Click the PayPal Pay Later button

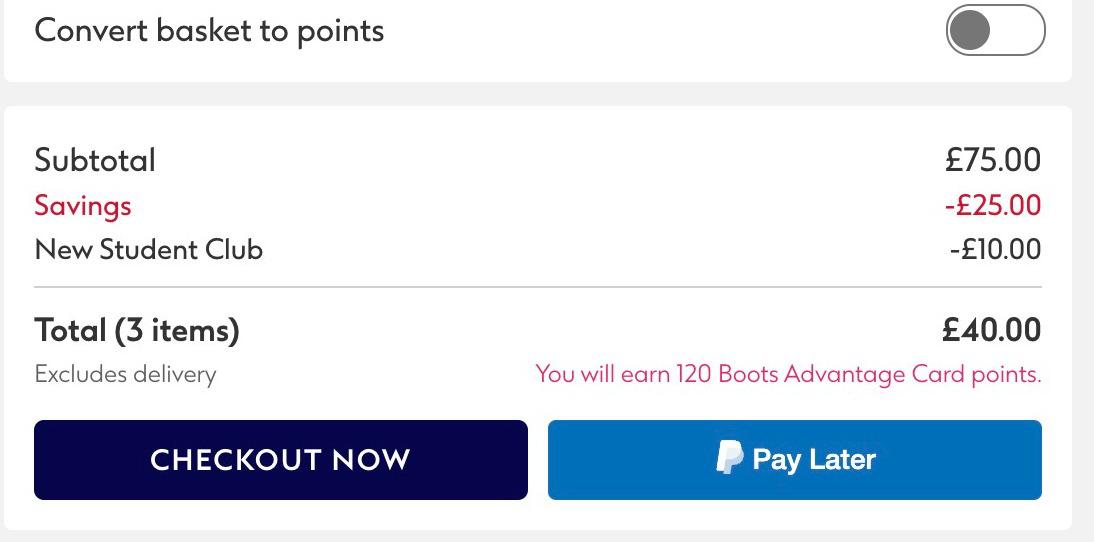tap(795, 460)
